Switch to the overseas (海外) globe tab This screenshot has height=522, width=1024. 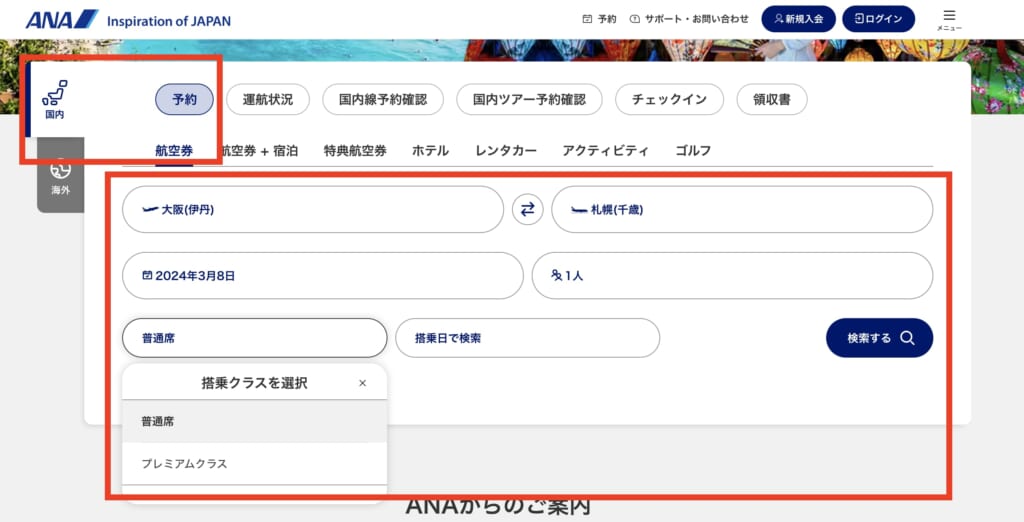coord(60,176)
